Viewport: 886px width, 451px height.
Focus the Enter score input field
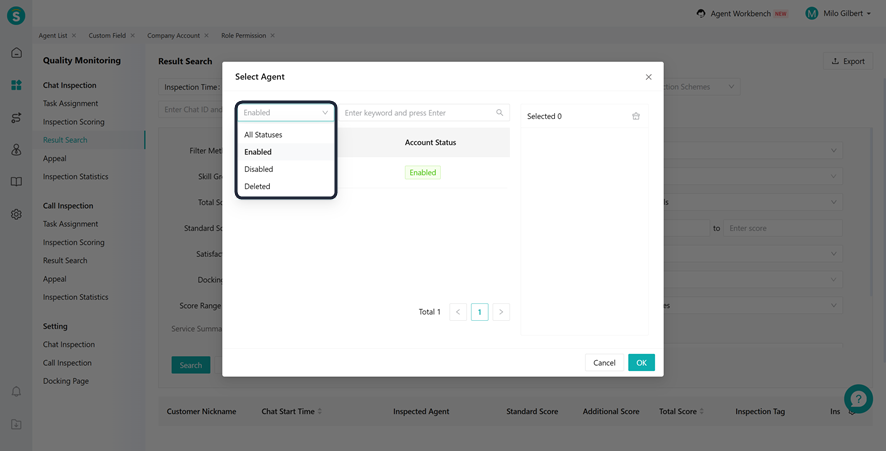click(x=783, y=228)
